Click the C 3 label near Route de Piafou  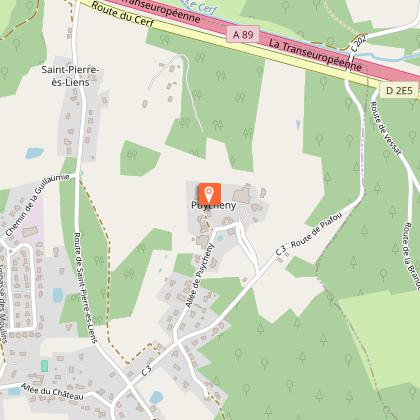click(x=281, y=251)
